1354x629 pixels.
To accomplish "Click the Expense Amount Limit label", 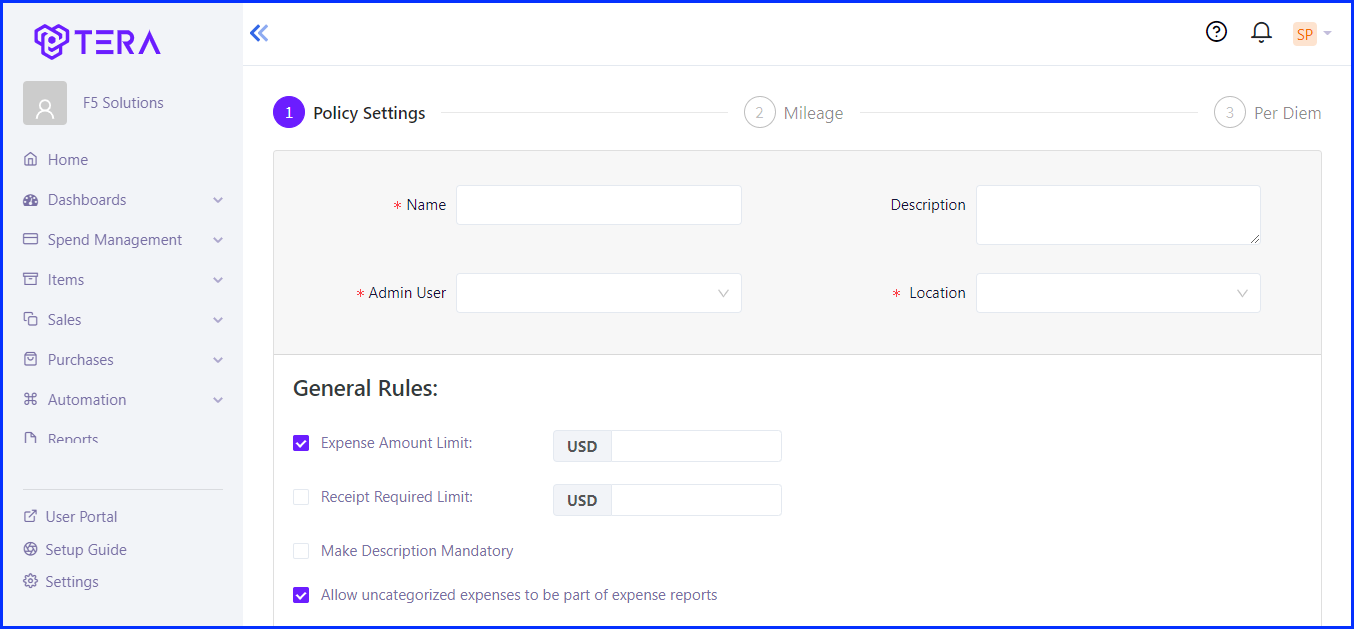I will (397, 443).
